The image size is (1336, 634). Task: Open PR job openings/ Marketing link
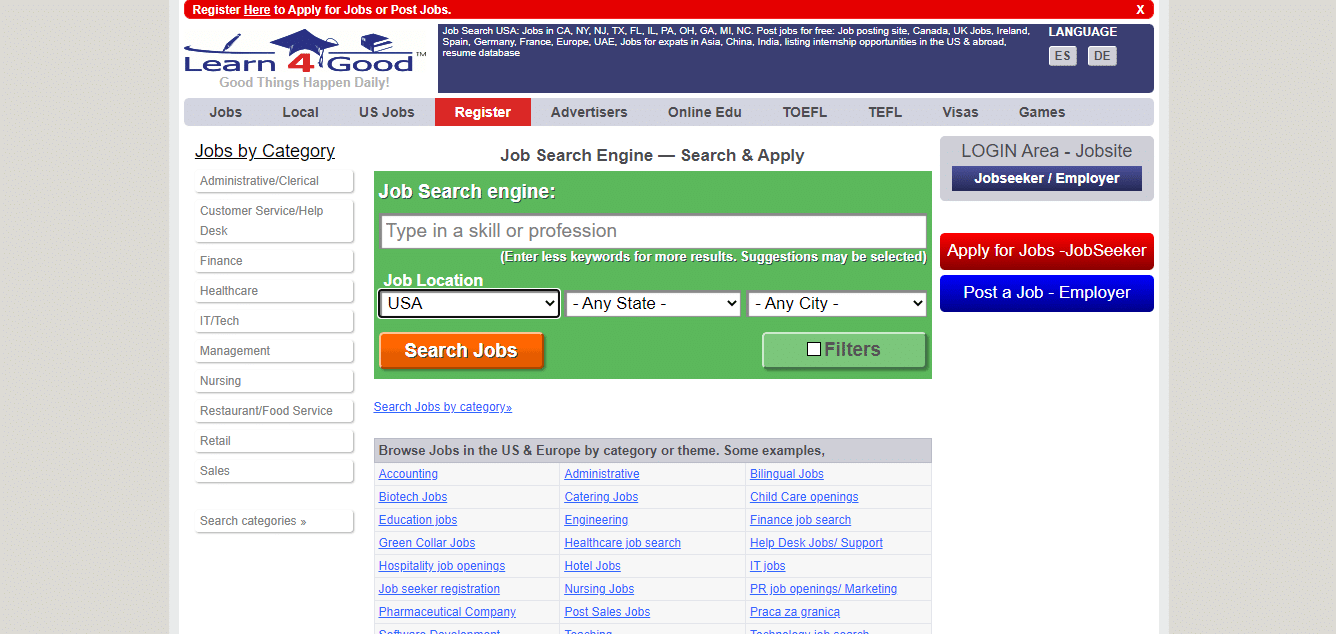824,589
